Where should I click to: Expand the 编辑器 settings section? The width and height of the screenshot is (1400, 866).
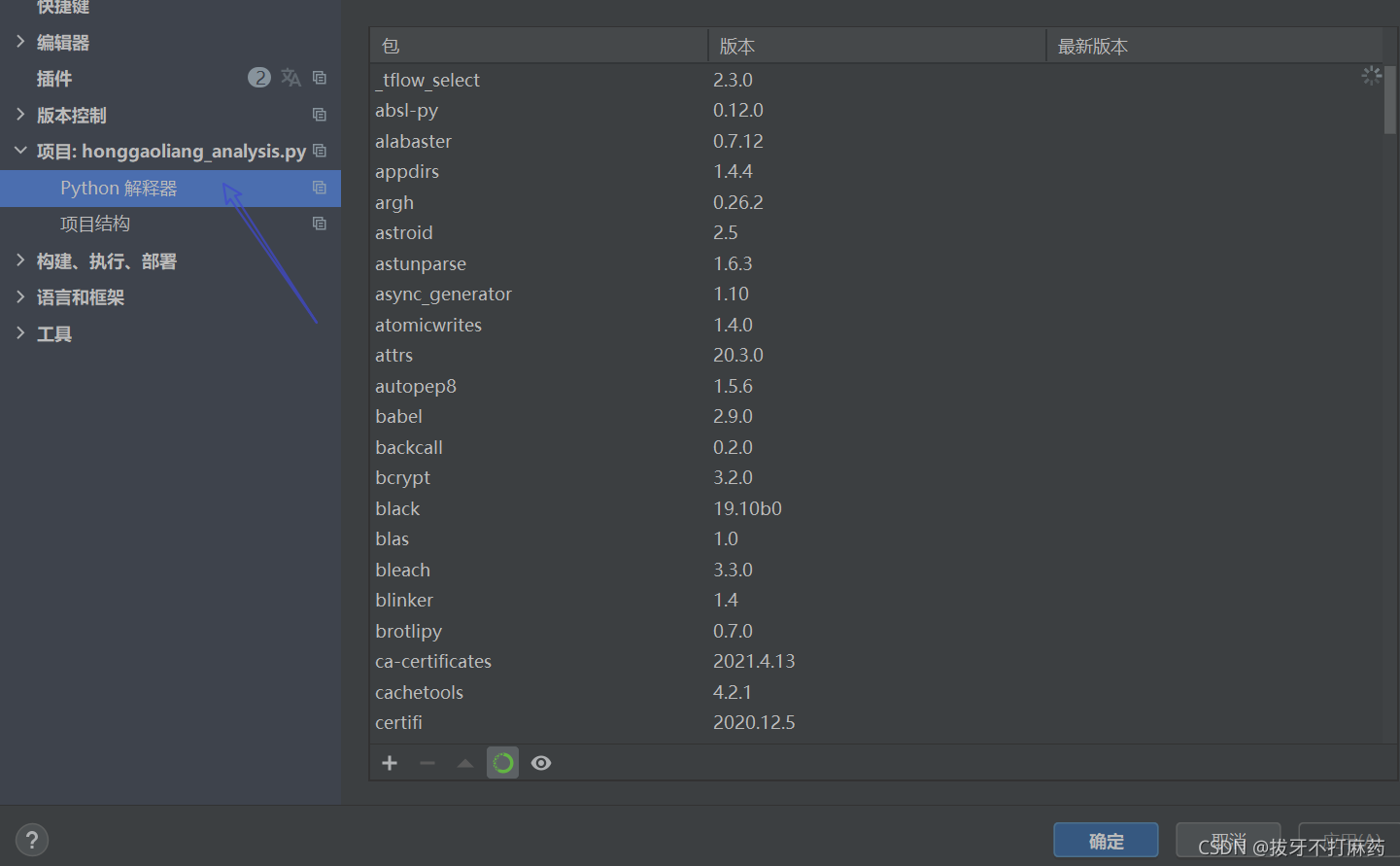[x=21, y=42]
